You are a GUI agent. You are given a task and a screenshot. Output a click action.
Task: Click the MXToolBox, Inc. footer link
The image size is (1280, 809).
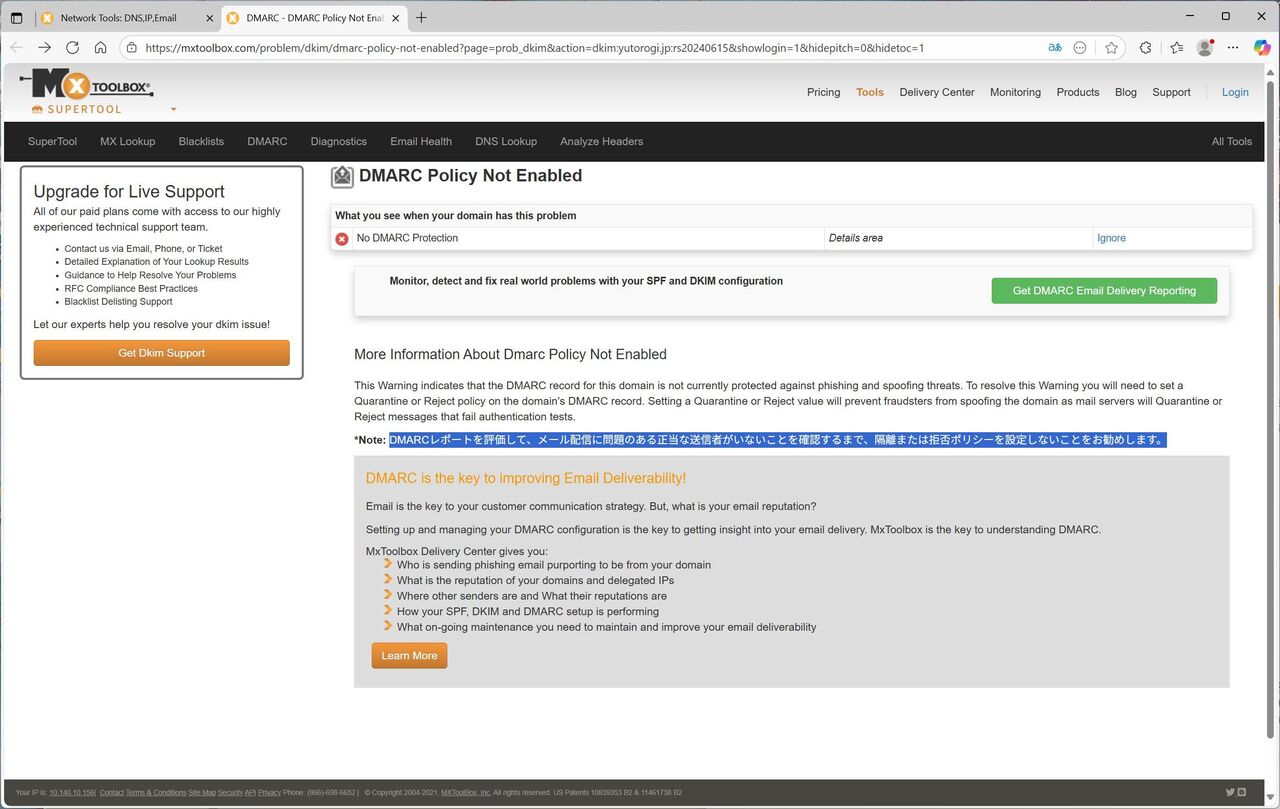pos(466,793)
